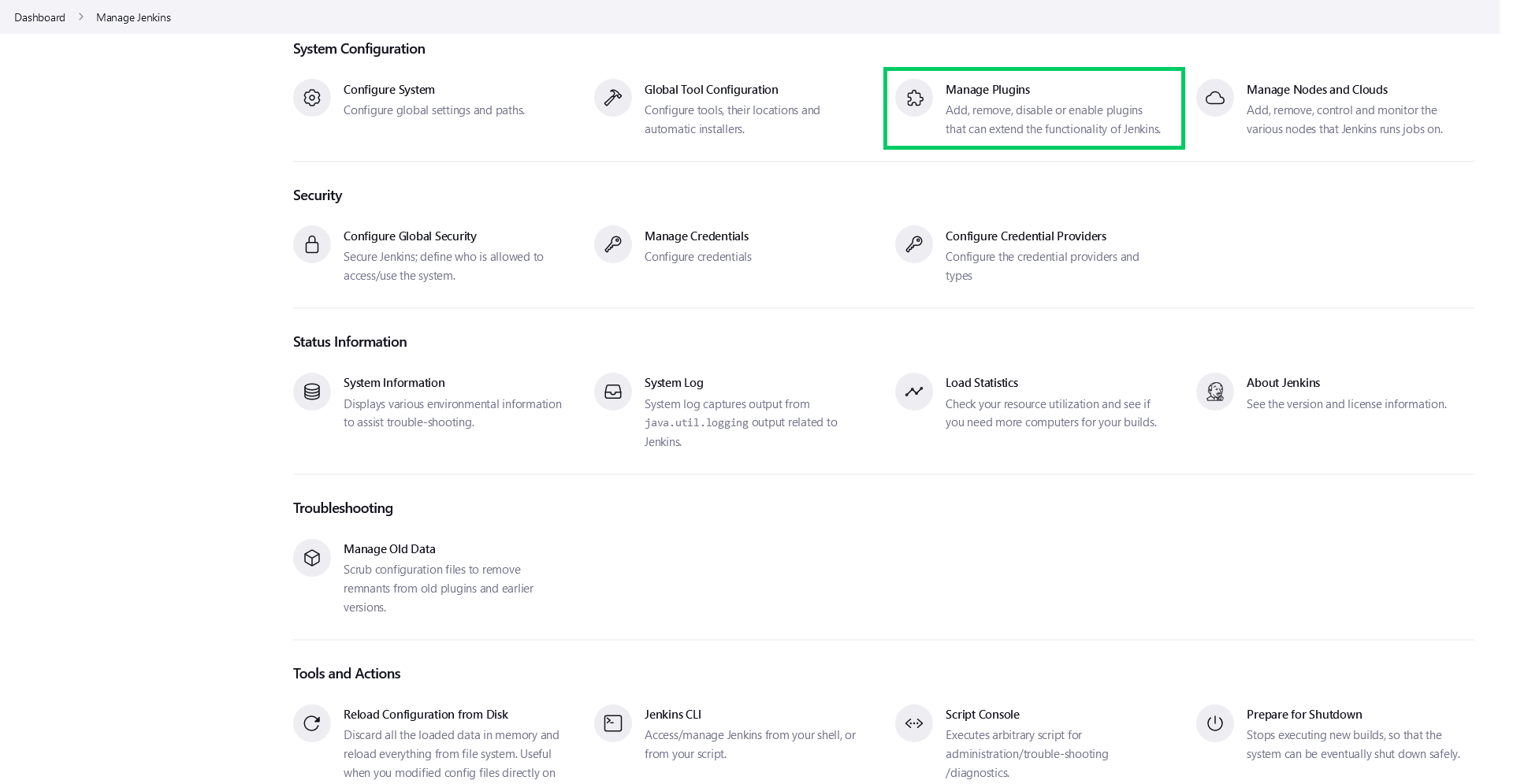Open Configure Credential Providers title link
This screenshot has height=784, width=1513.
click(x=1026, y=236)
